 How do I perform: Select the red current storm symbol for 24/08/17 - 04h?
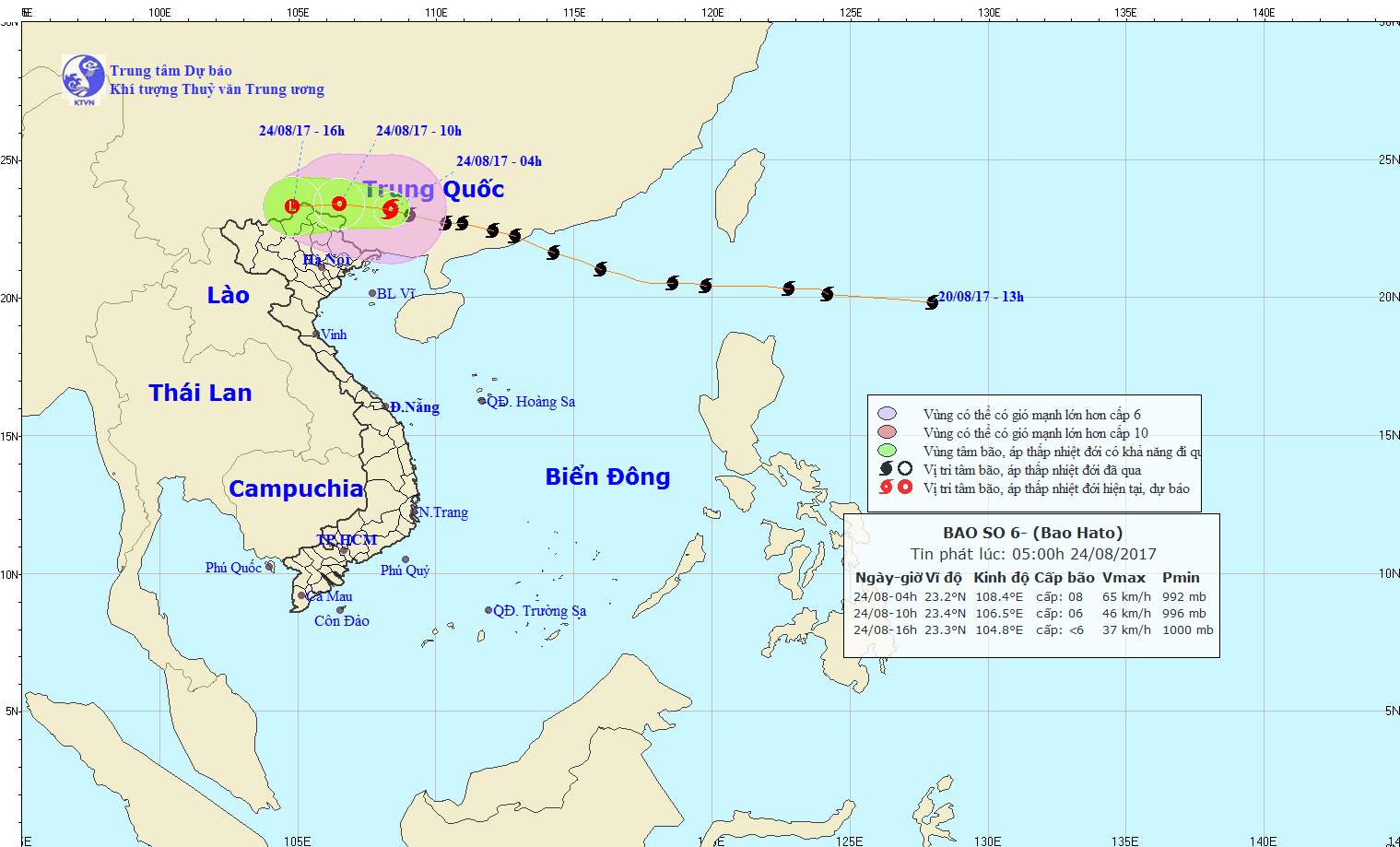pos(391,209)
